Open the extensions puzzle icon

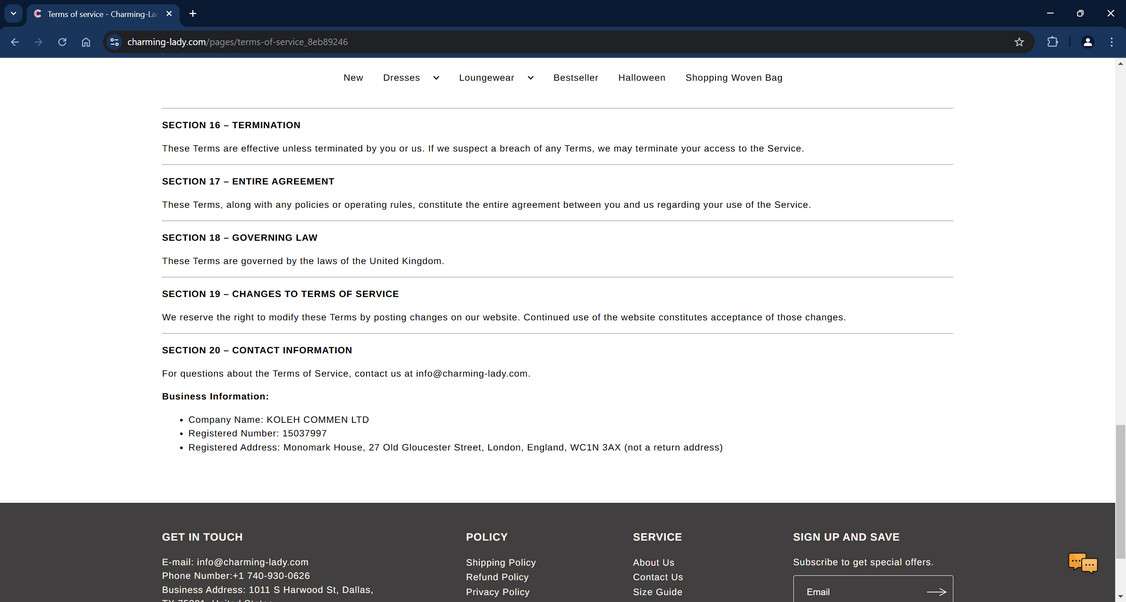1052,42
